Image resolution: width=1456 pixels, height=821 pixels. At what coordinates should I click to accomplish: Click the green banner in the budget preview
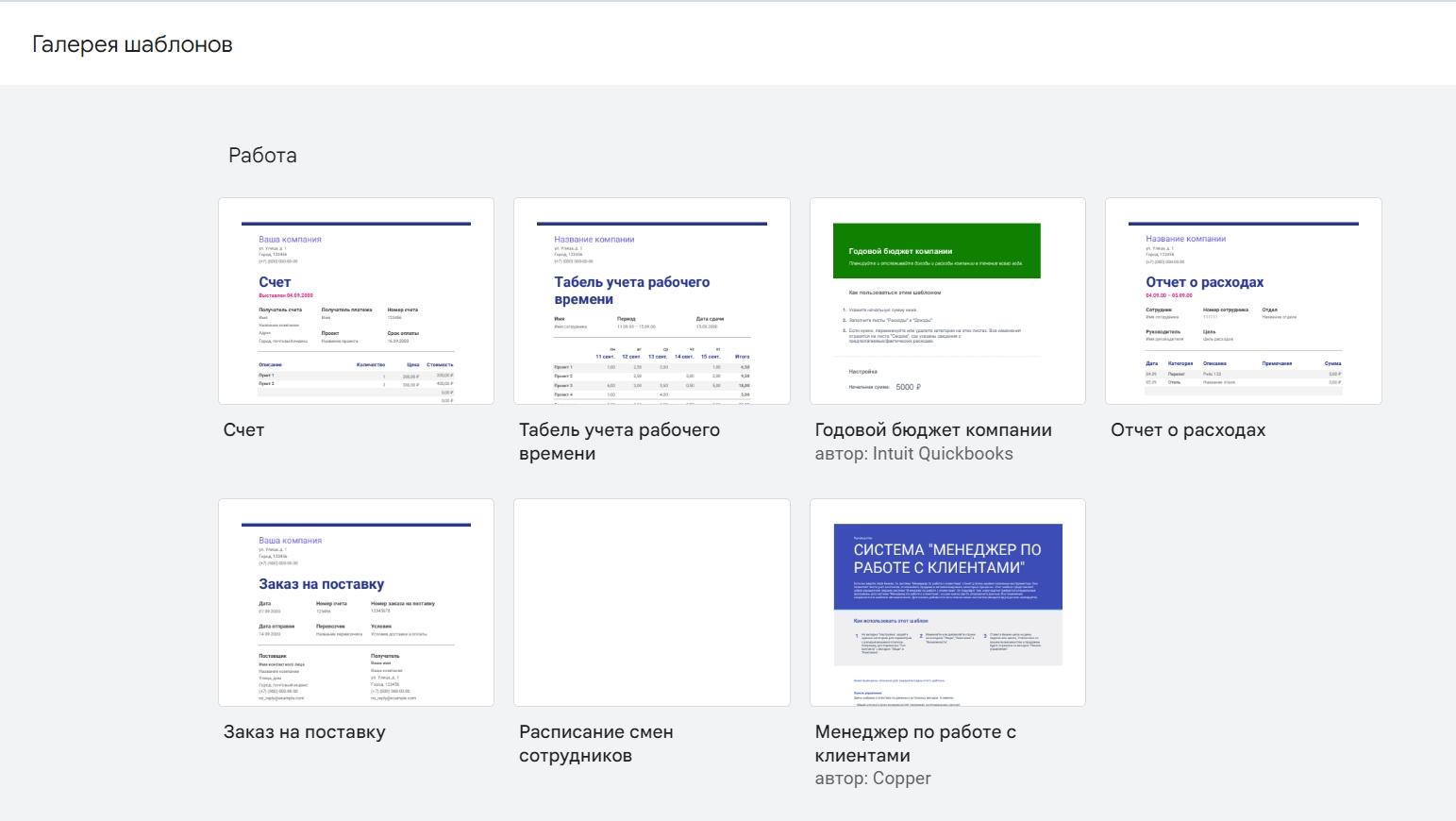click(x=936, y=251)
